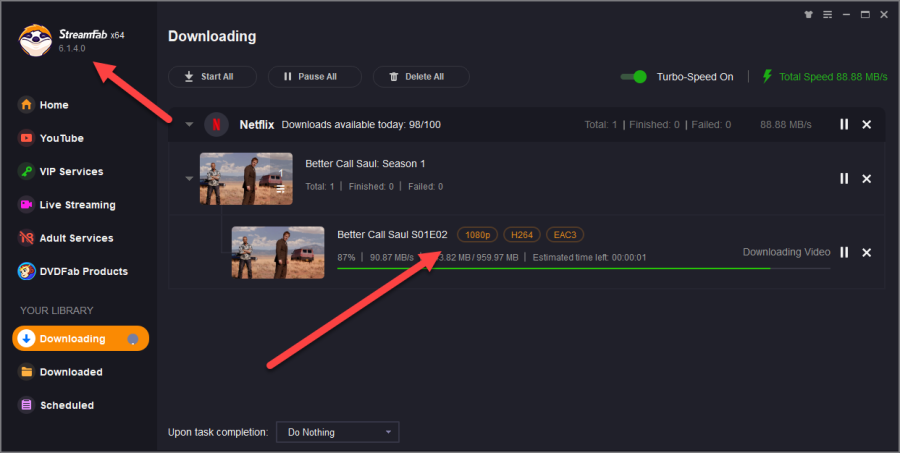The image size is (900, 453).
Task: Click the Live Streaming camera icon
Action: coord(26,205)
